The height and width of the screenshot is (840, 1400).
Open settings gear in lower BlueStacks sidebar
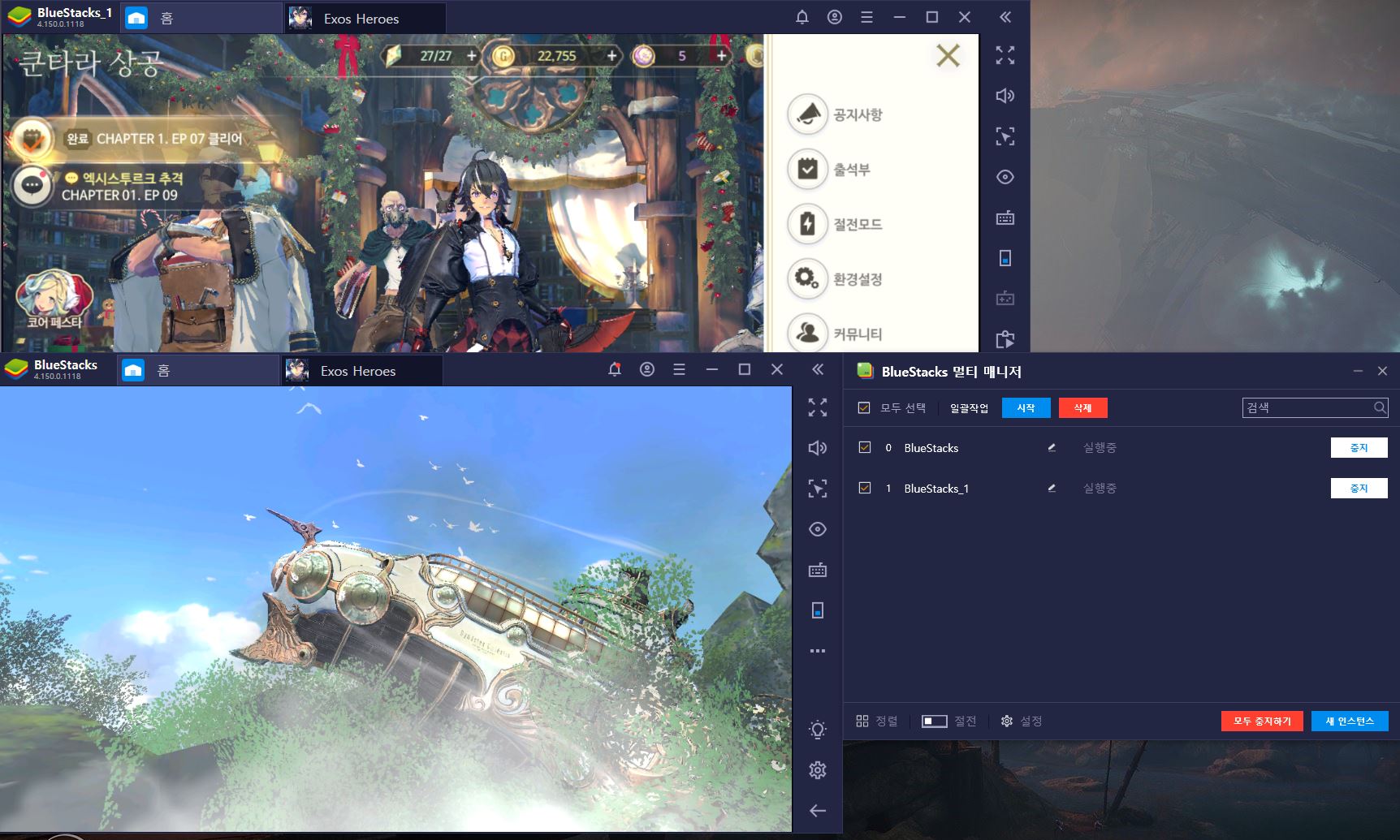[x=818, y=770]
